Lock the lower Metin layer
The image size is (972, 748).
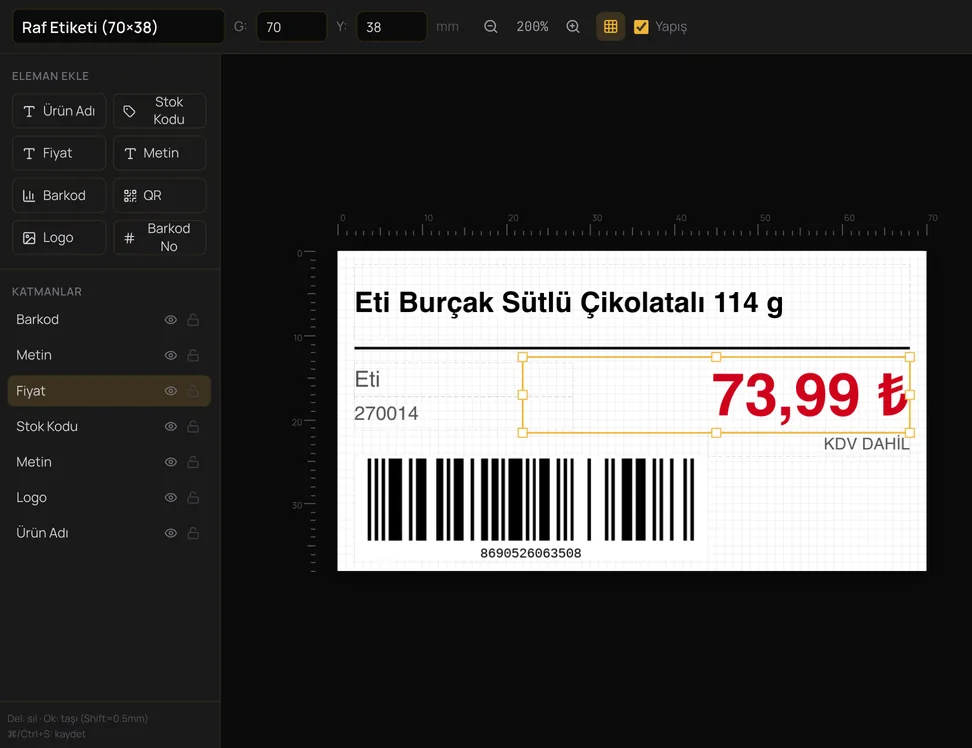tap(193, 462)
